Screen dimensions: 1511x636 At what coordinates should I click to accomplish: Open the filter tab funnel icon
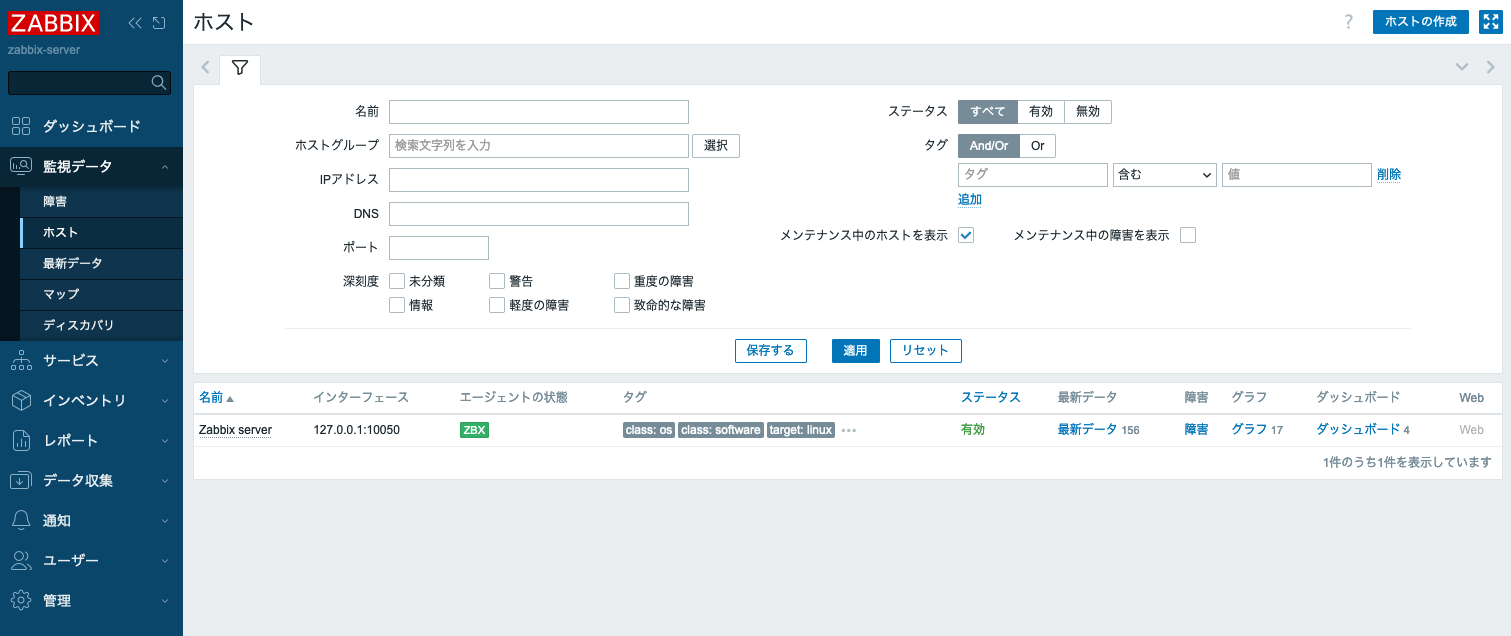tap(239, 68)
